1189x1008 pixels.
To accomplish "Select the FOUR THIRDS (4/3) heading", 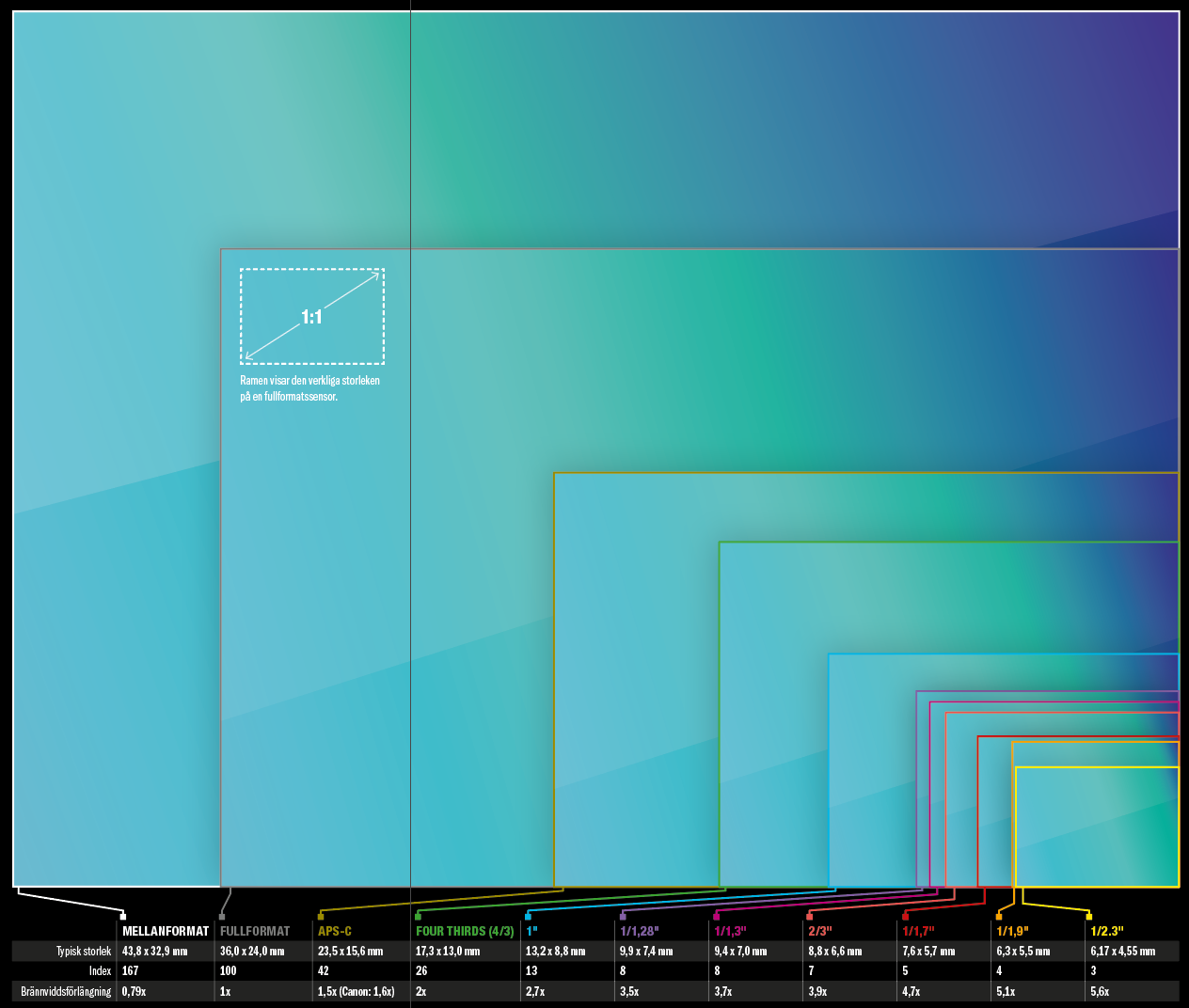I will pyautogui.click(x=465, y=931).
